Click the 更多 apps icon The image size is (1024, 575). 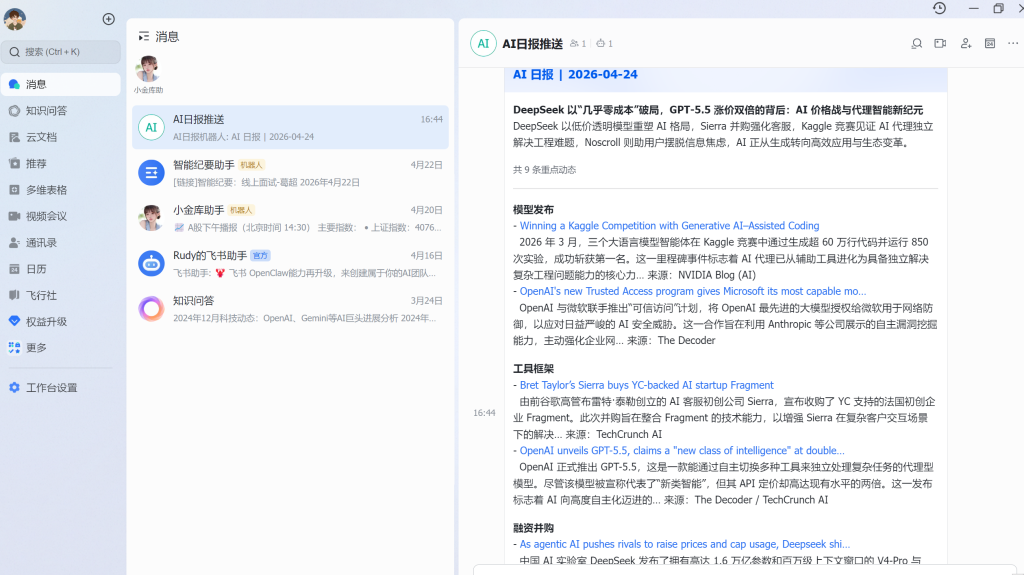pos(14,348)
